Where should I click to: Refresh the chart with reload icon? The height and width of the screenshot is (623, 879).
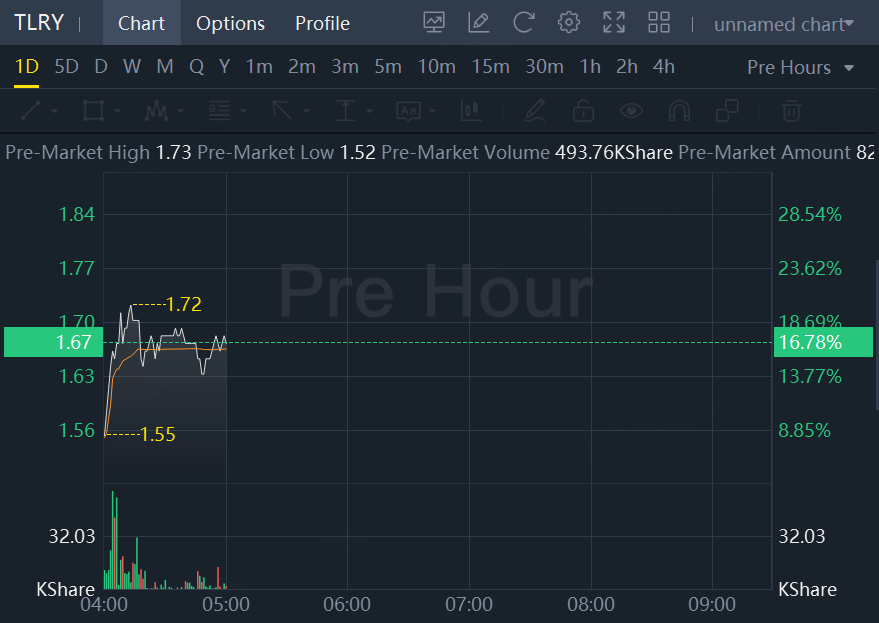pyautogui.click(x=523, y=22)
